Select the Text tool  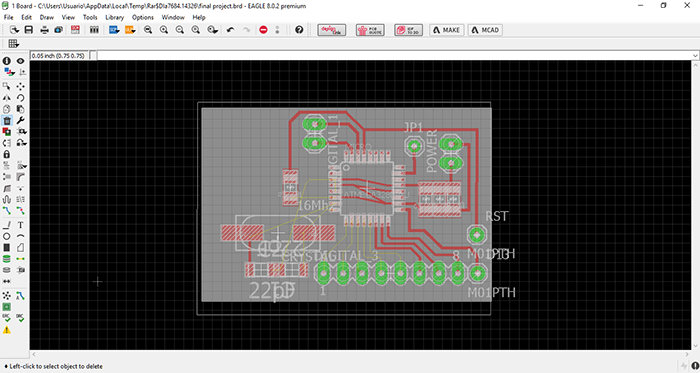pyautogui.click(x=21, y=225)
